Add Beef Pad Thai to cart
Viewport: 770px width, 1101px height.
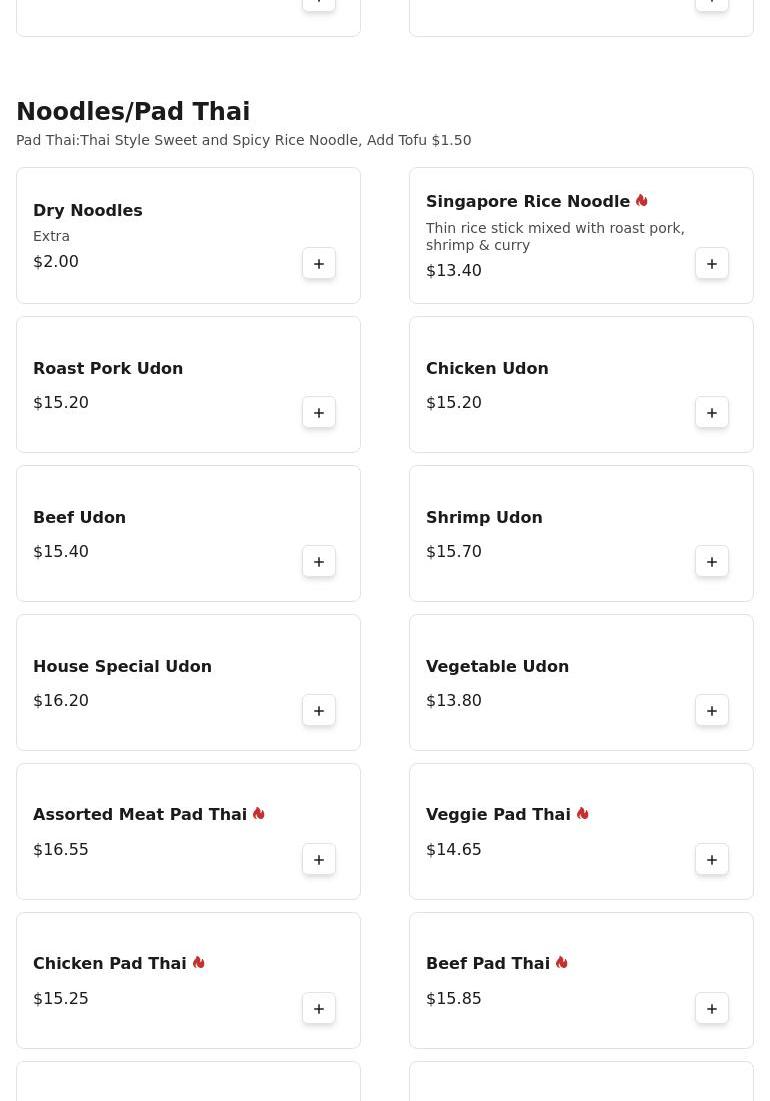pos(712,1009)
